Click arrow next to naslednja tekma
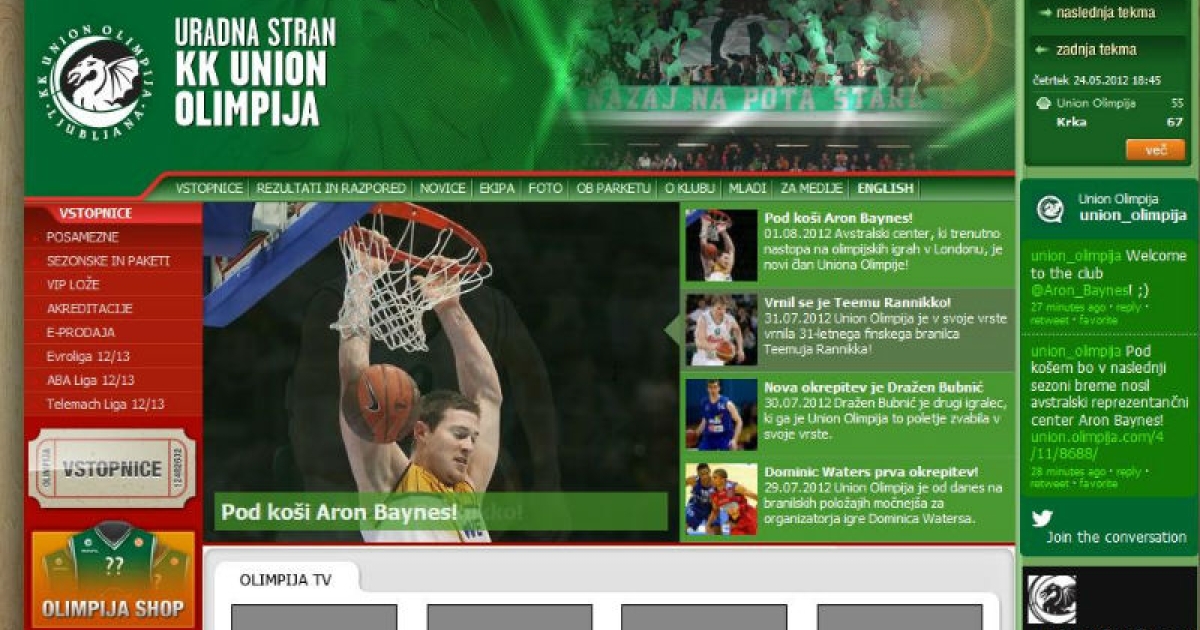1200x630 pixels. (x=1045, y=13)
